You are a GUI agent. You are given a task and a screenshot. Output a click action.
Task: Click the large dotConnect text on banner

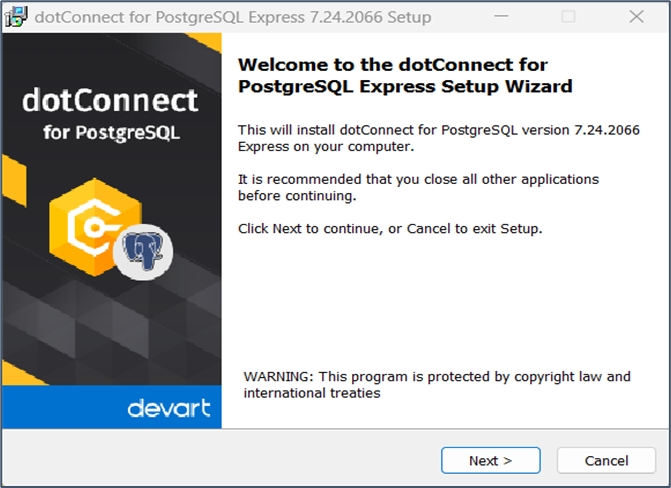[110, 101]
